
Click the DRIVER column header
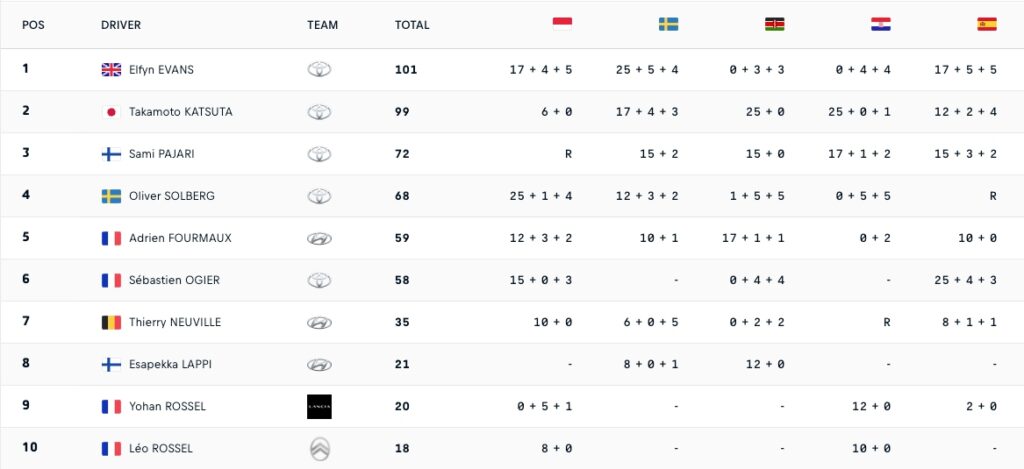tap(121, 25)
